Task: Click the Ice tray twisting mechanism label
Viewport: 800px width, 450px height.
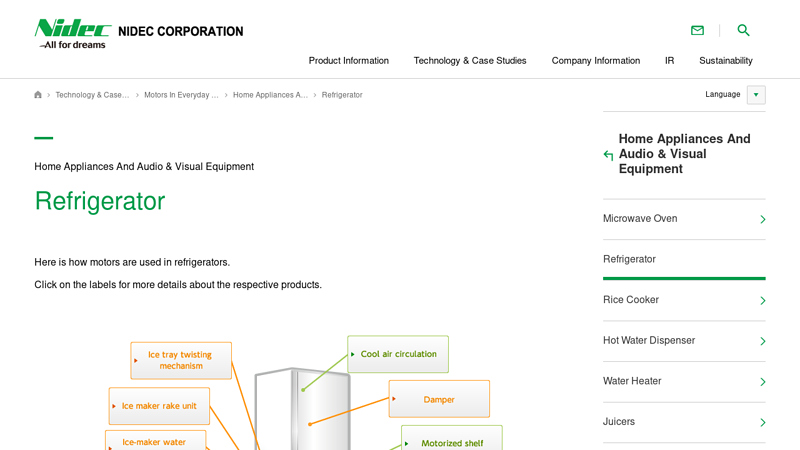Action: tap(181, 361)
